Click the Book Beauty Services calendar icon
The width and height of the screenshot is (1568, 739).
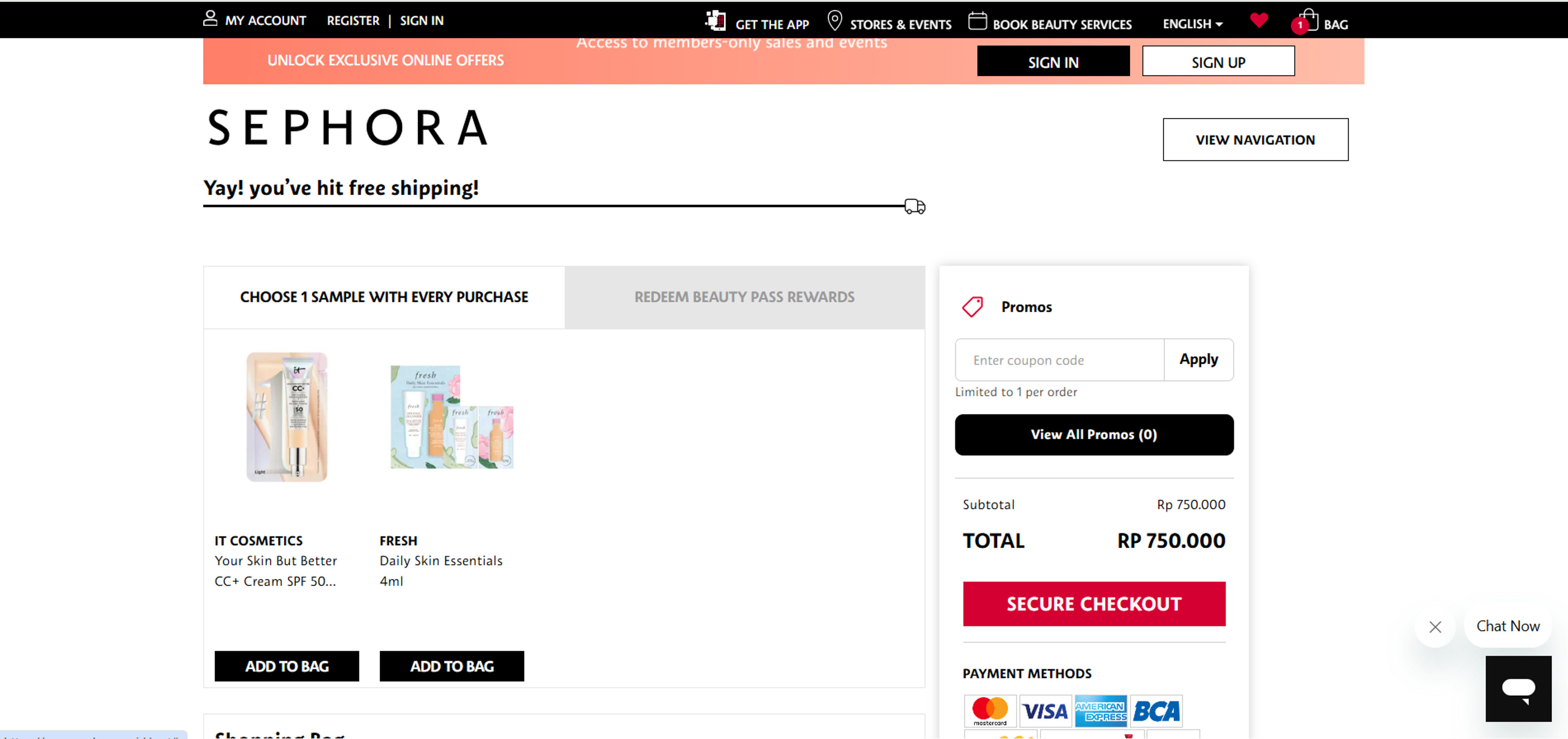point(977,21)
